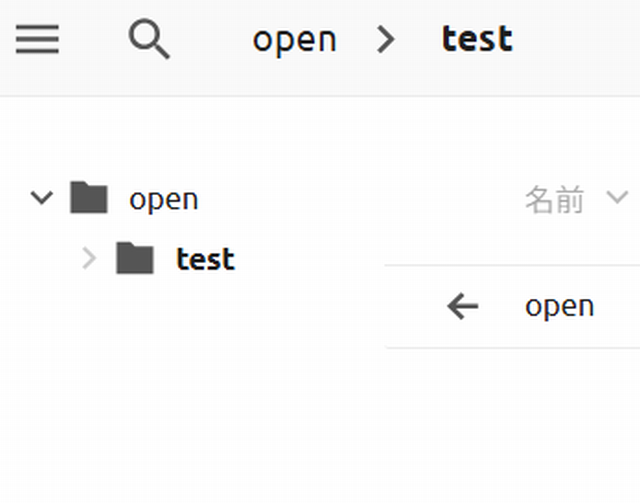
Task: Click blank space left of back arrow
Action: pos(412,307)
